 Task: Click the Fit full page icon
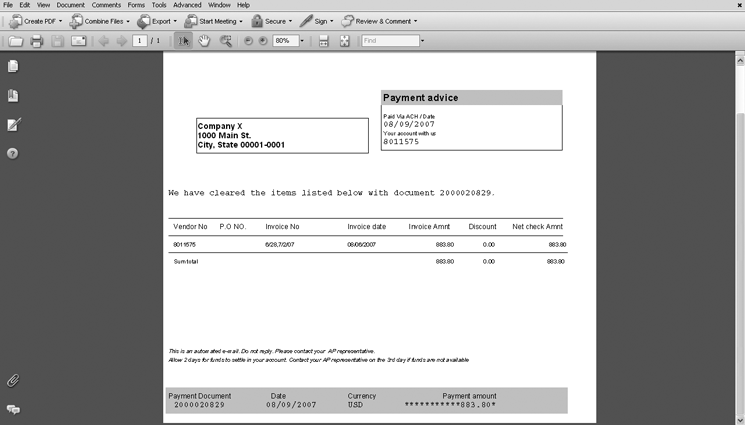[x=344, y=41]
